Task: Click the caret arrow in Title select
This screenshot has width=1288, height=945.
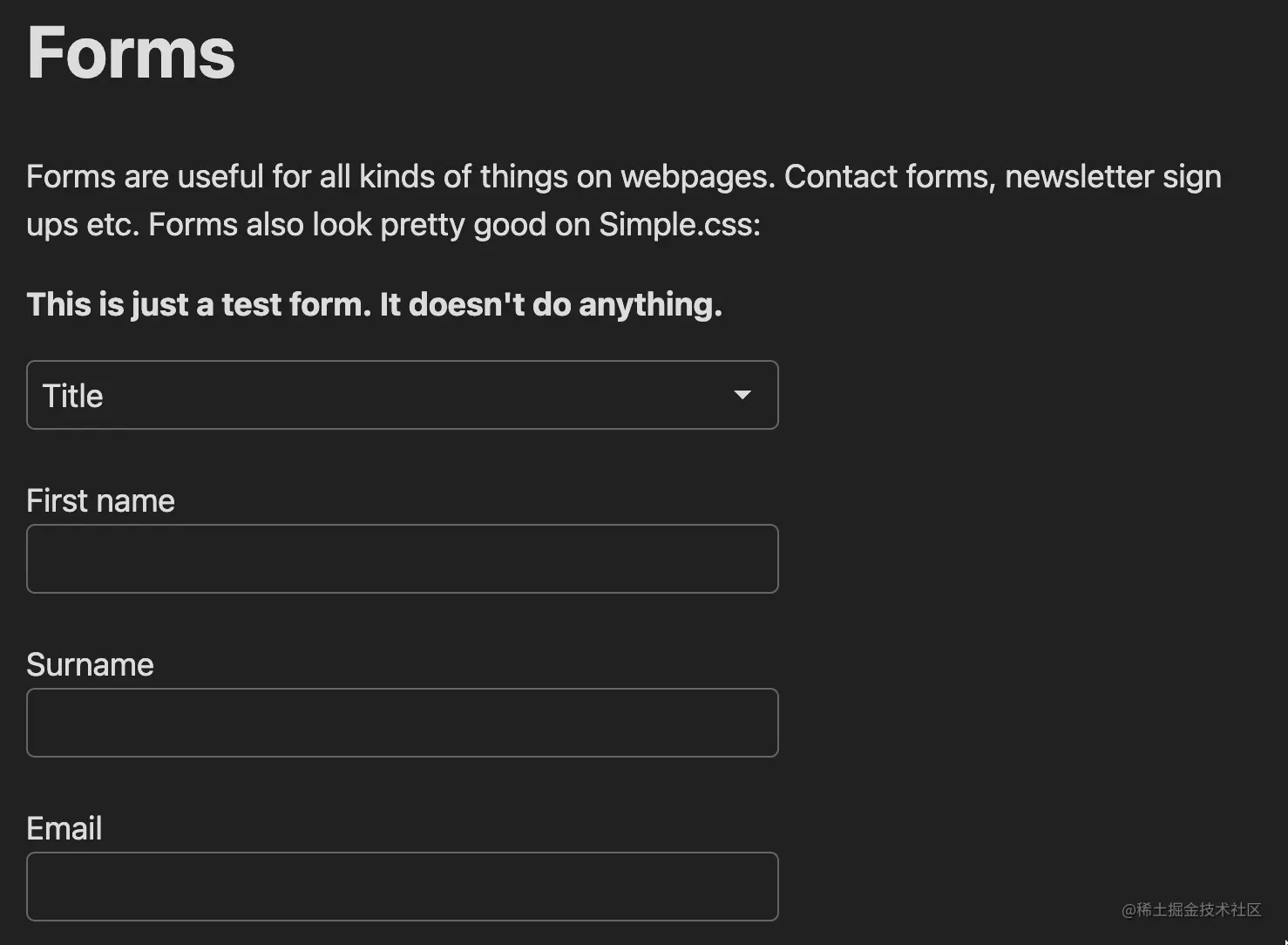Action: tap(742, 395)
